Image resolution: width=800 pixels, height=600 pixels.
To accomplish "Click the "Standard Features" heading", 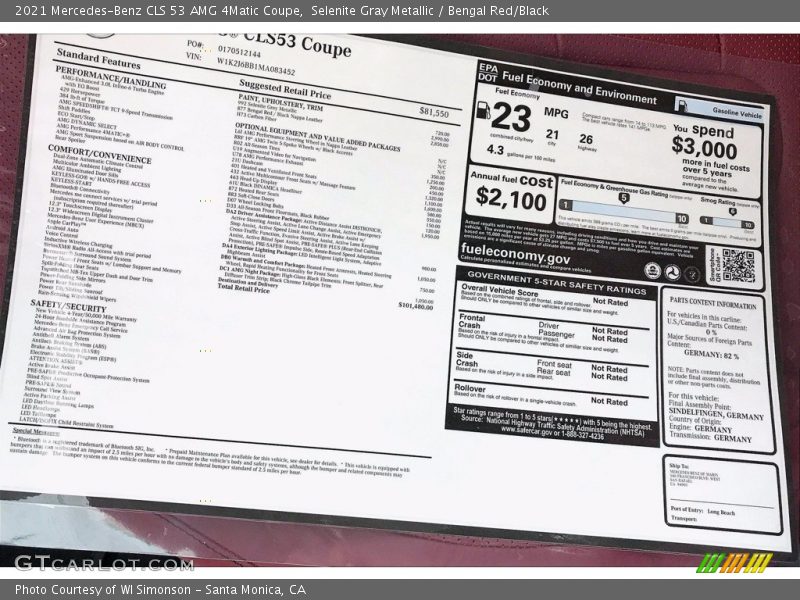I will 98,59.
